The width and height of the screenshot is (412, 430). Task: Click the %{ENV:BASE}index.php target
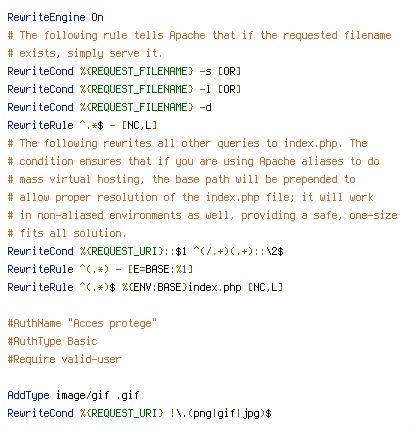[x=182, y=287]
